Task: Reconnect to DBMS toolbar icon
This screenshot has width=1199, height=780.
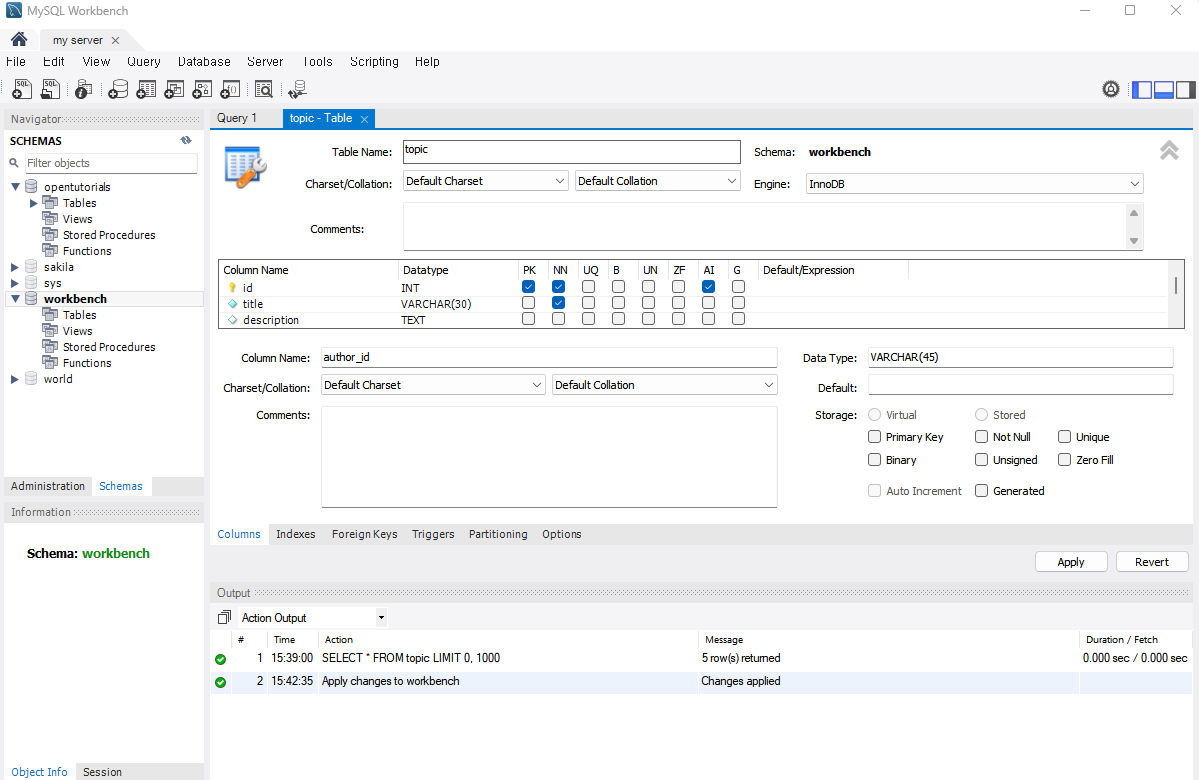Action: pos(297,89)
